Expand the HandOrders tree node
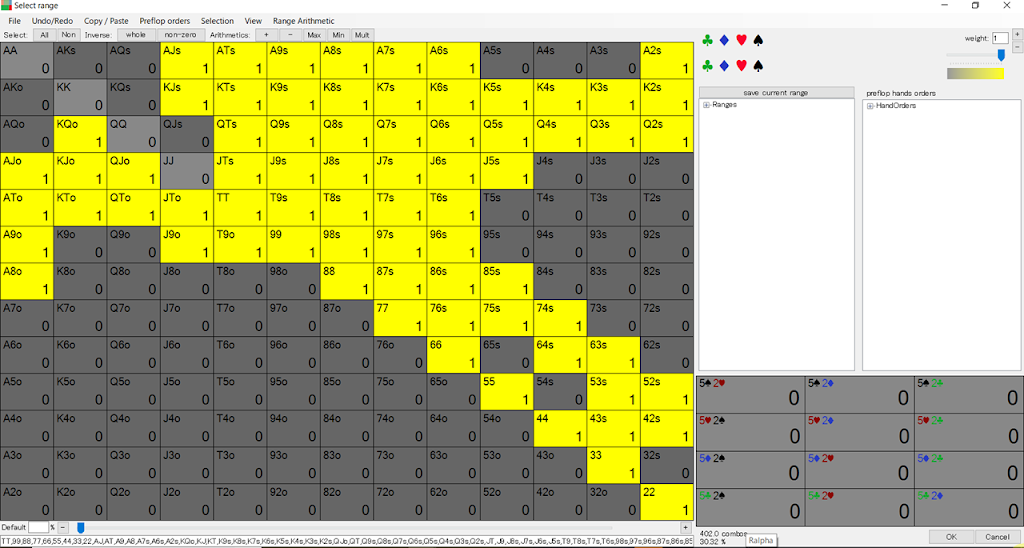1024x548 pixels. 870,106
